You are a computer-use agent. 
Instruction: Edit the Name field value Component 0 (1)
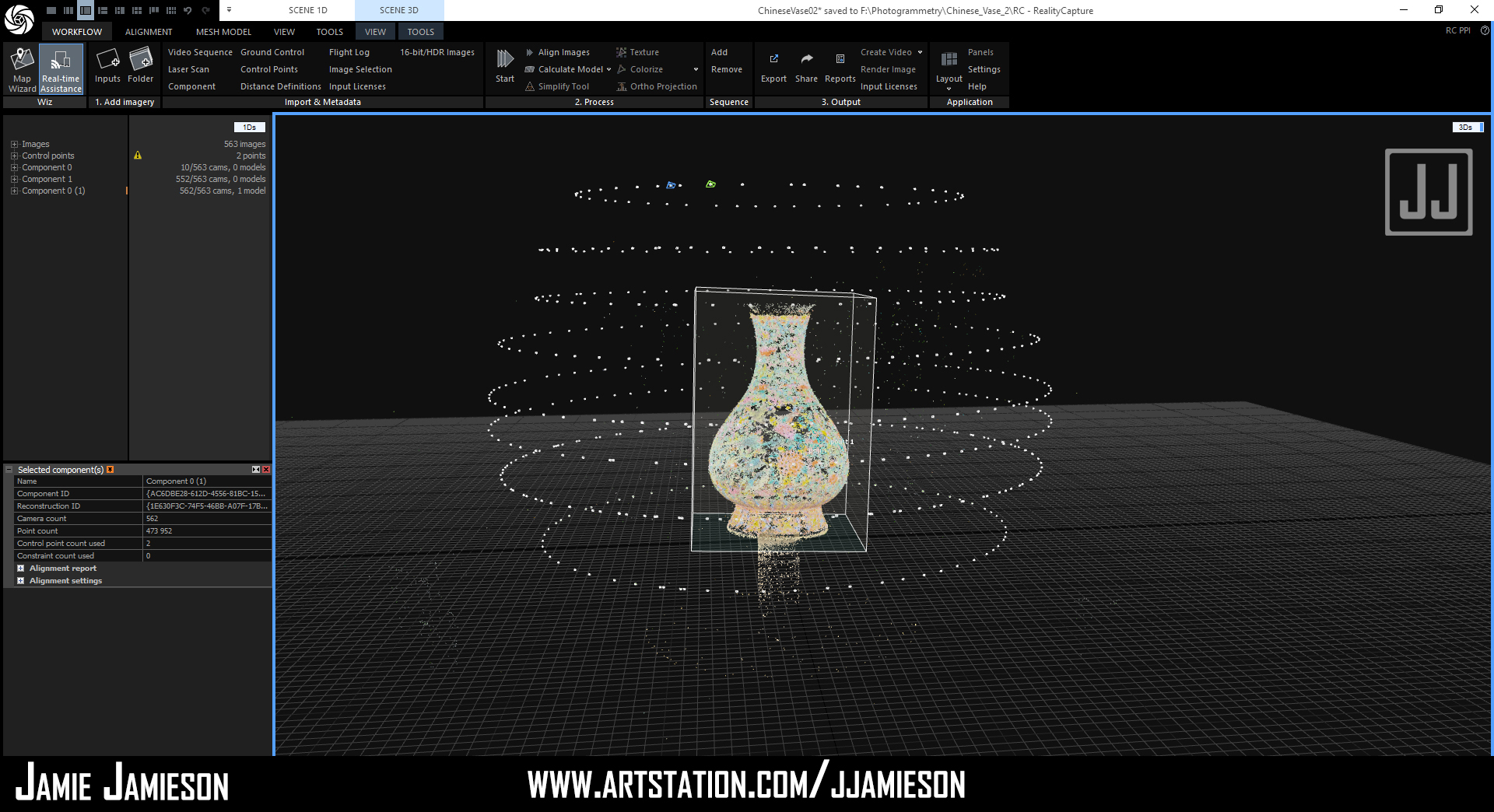(x=206, y=481)
